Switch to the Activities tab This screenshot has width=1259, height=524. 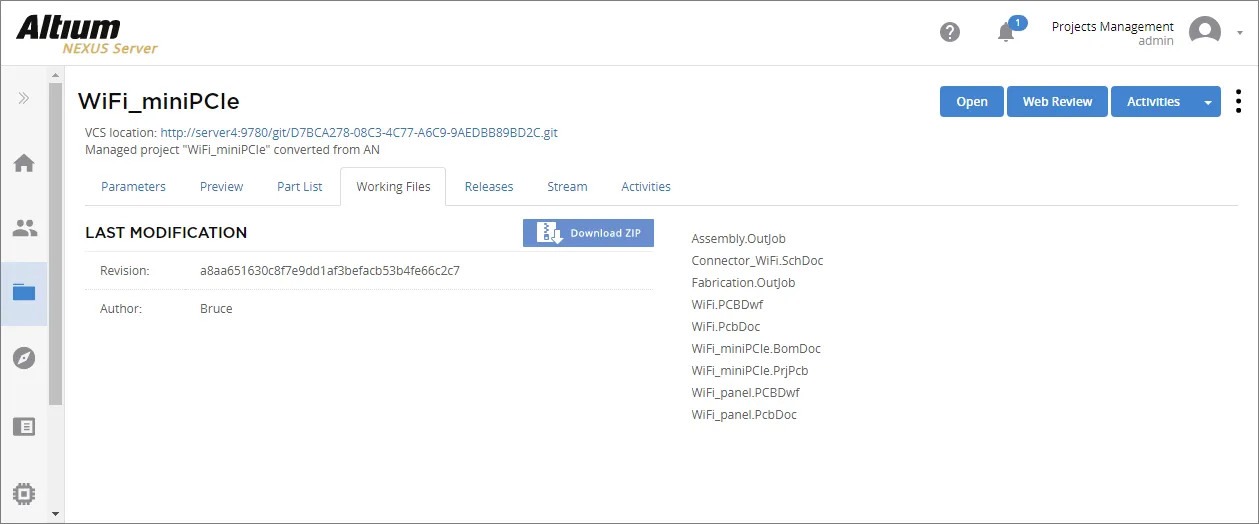[x=646, y=187]
